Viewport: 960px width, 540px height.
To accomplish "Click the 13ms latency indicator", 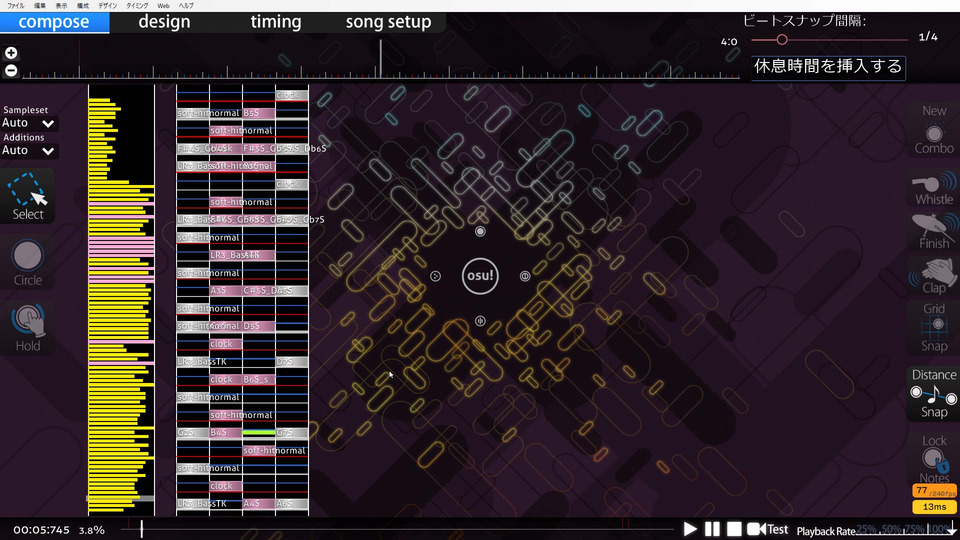I will pos(934,506).
